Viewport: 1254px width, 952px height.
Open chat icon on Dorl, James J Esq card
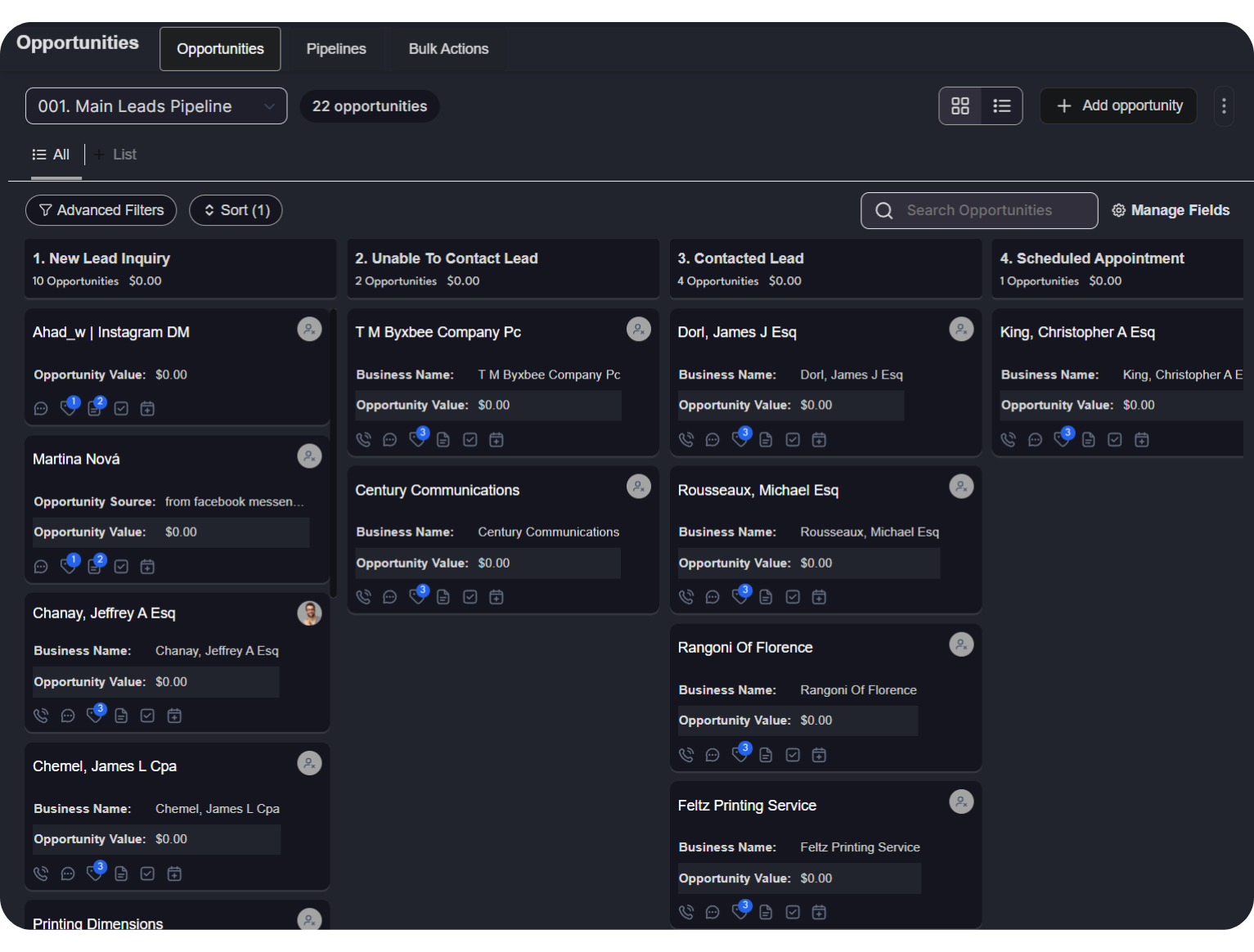click(712, 440)
